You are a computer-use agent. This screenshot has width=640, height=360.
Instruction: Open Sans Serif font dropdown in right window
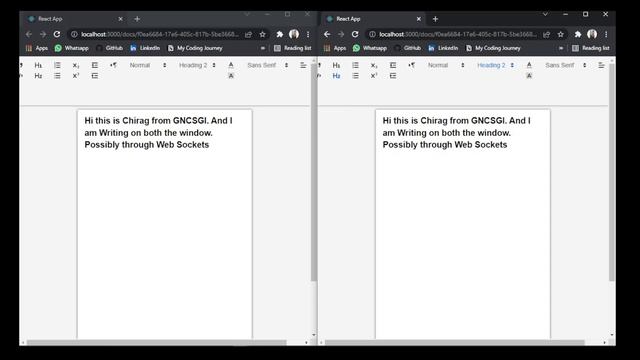click(x=566, y=65)
